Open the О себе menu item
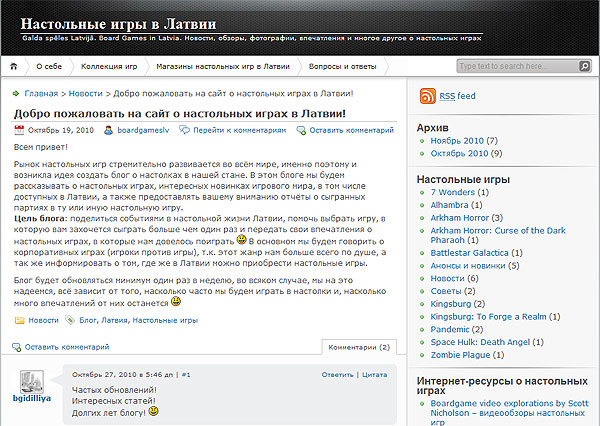 point(49,66)
